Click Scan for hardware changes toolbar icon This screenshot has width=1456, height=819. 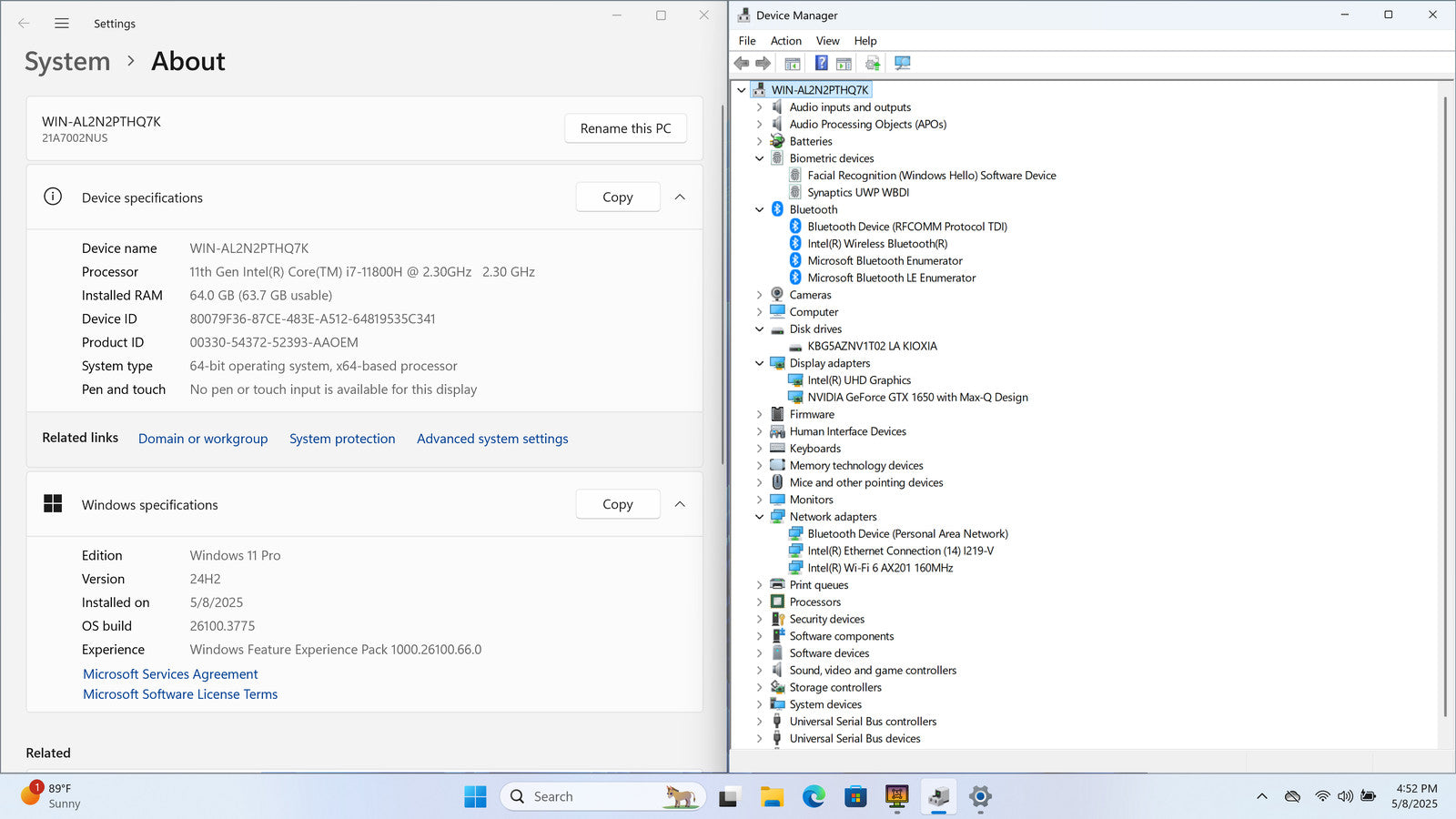[902, 63]
